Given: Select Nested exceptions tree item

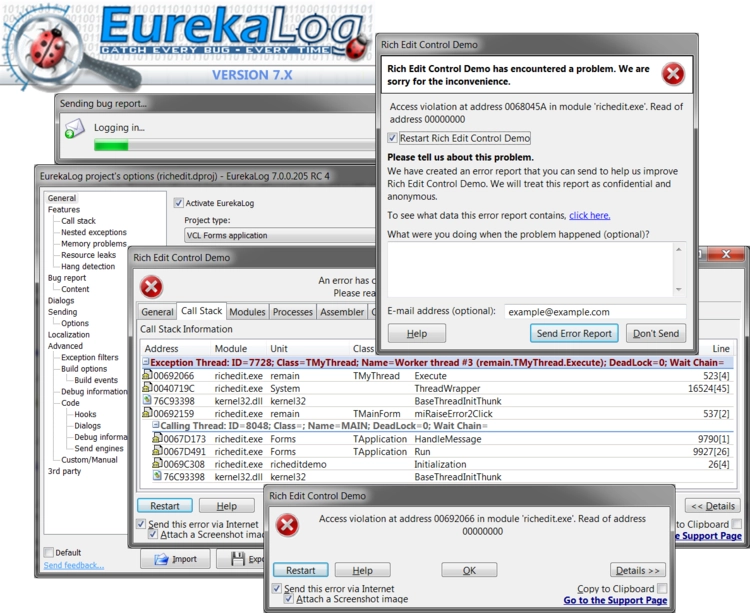Looking at the screenshot, I should tap(94, 232).
